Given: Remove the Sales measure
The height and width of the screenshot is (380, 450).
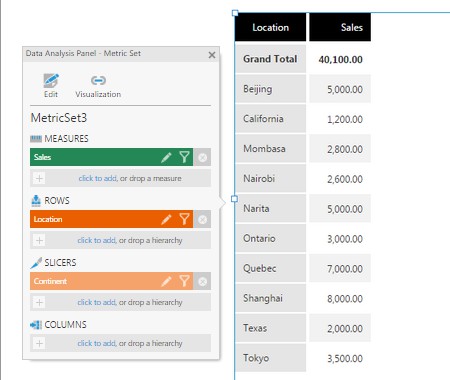Looking at the screenshot, I should coord(202,157).
